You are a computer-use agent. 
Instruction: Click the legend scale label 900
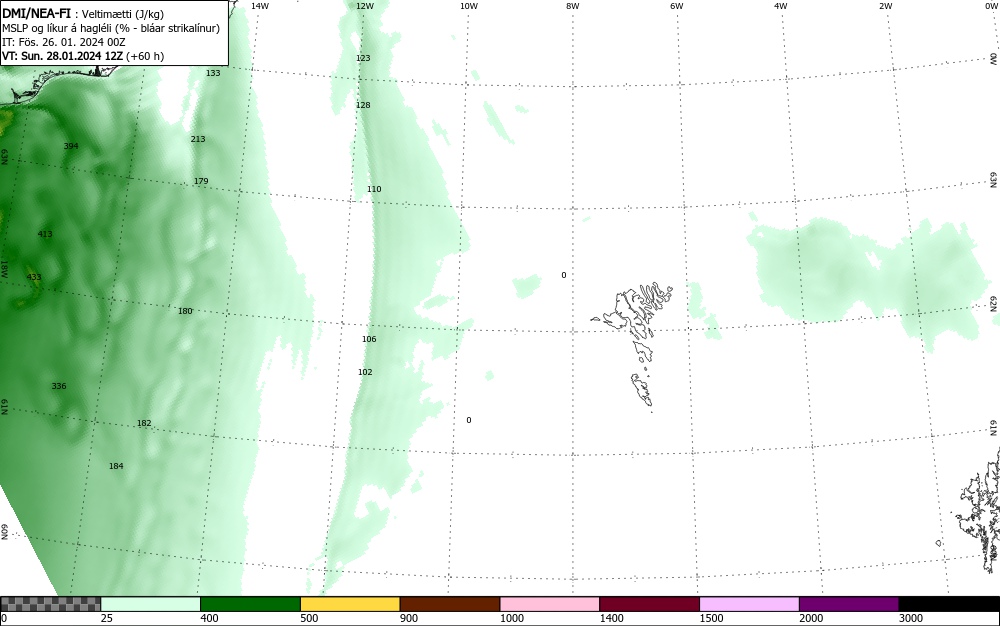(x=409, y=618)
